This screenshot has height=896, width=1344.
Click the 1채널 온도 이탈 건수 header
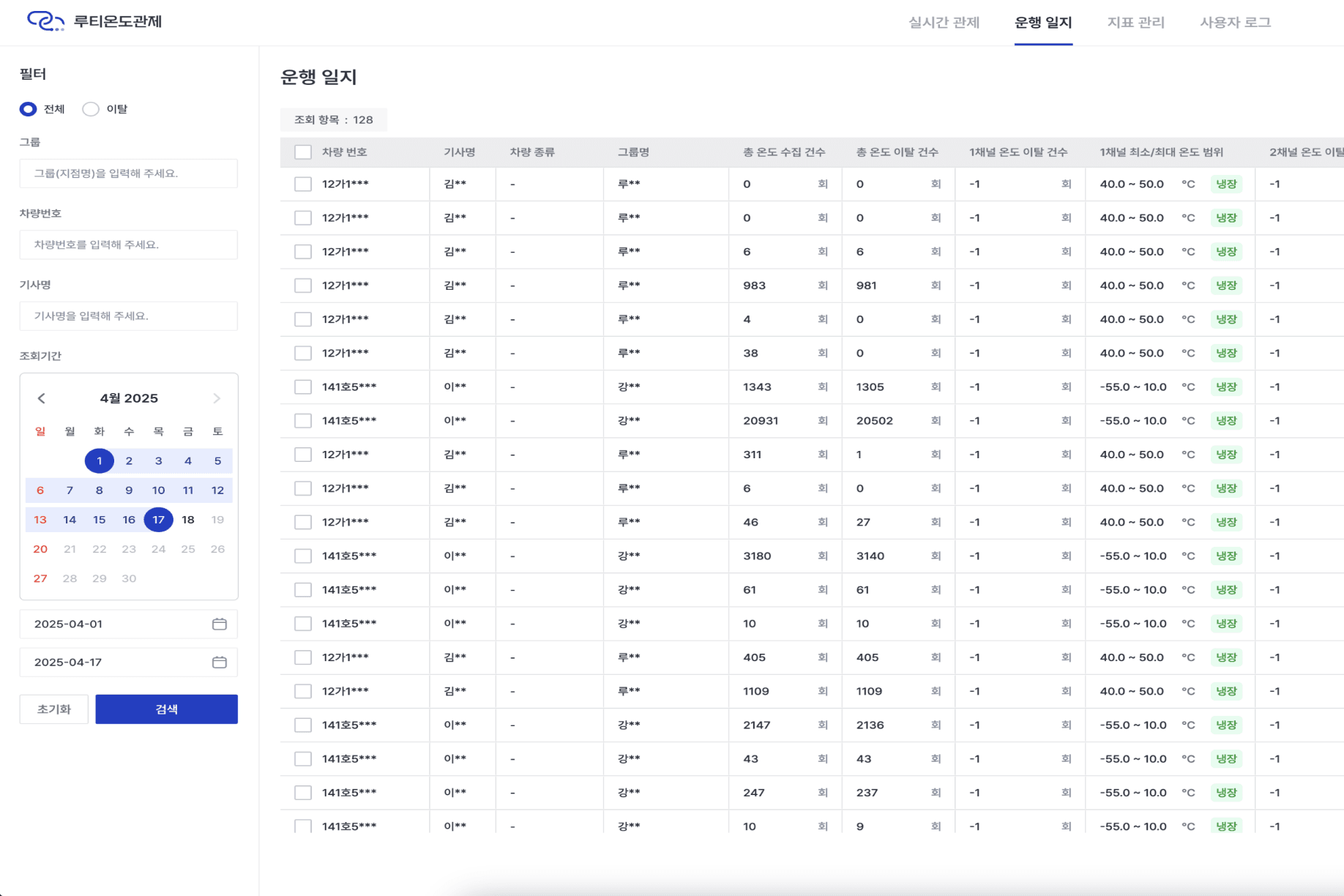(x=1018, y=152)
